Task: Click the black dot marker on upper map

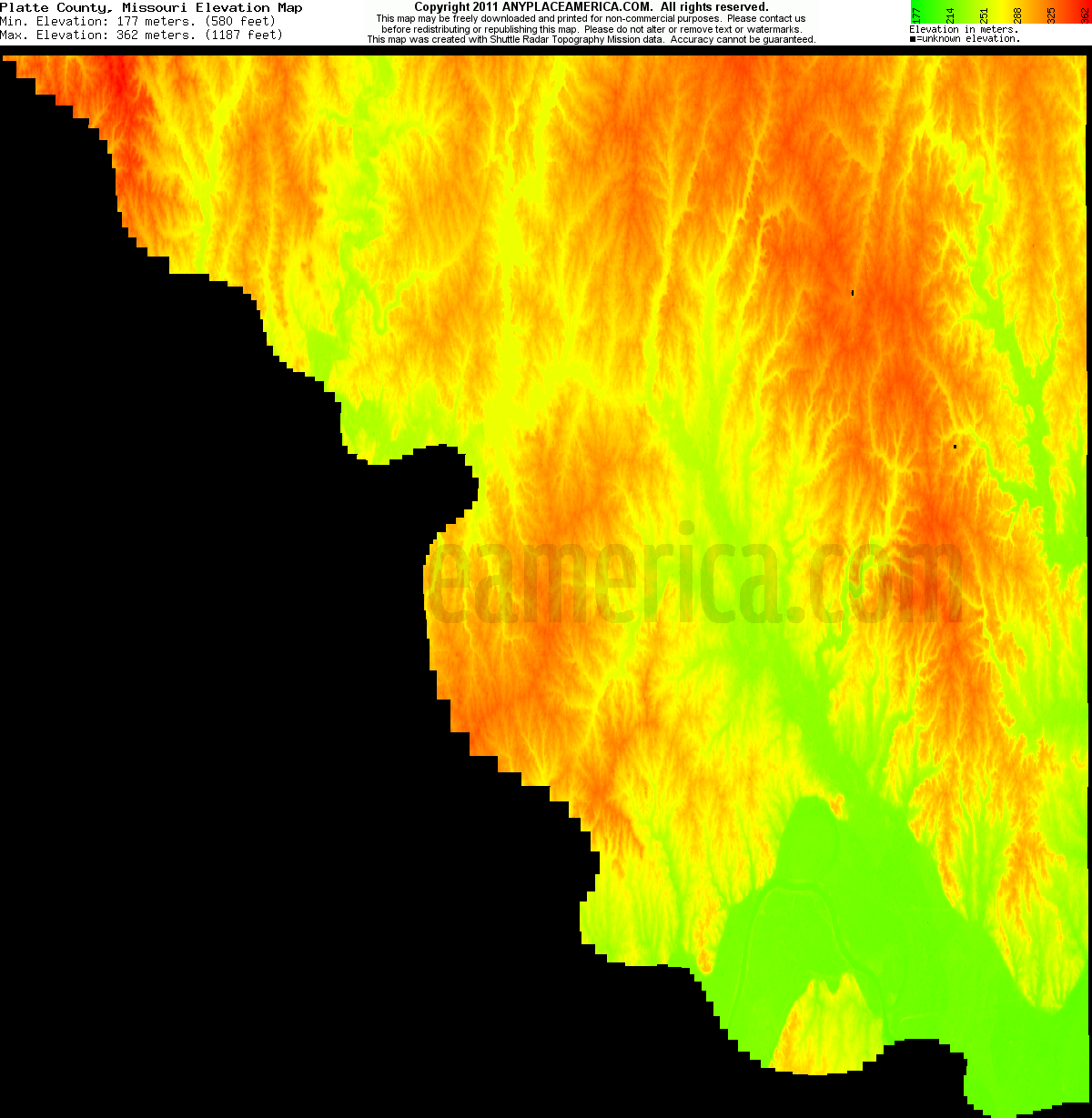Action: point(853,292)
